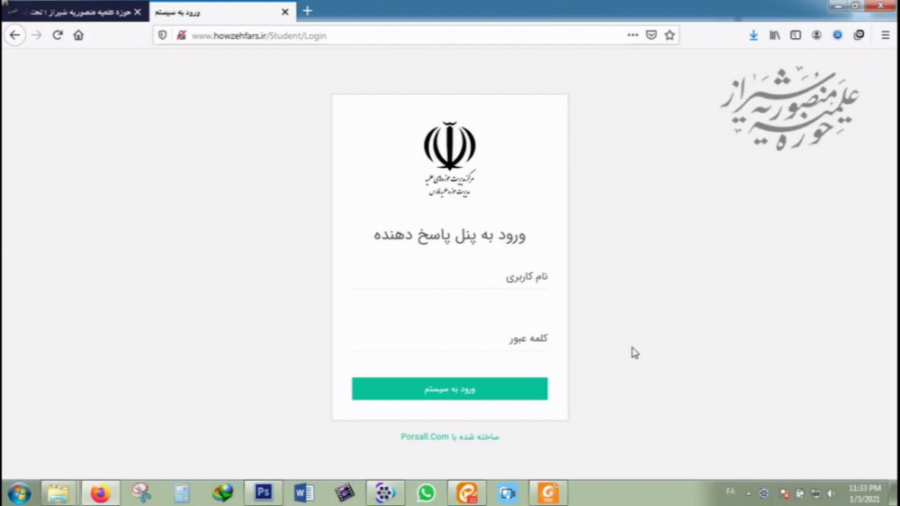Open the Windows Start menu
Viewport: 900px width, 506px height.
click(x=19, y=493)
